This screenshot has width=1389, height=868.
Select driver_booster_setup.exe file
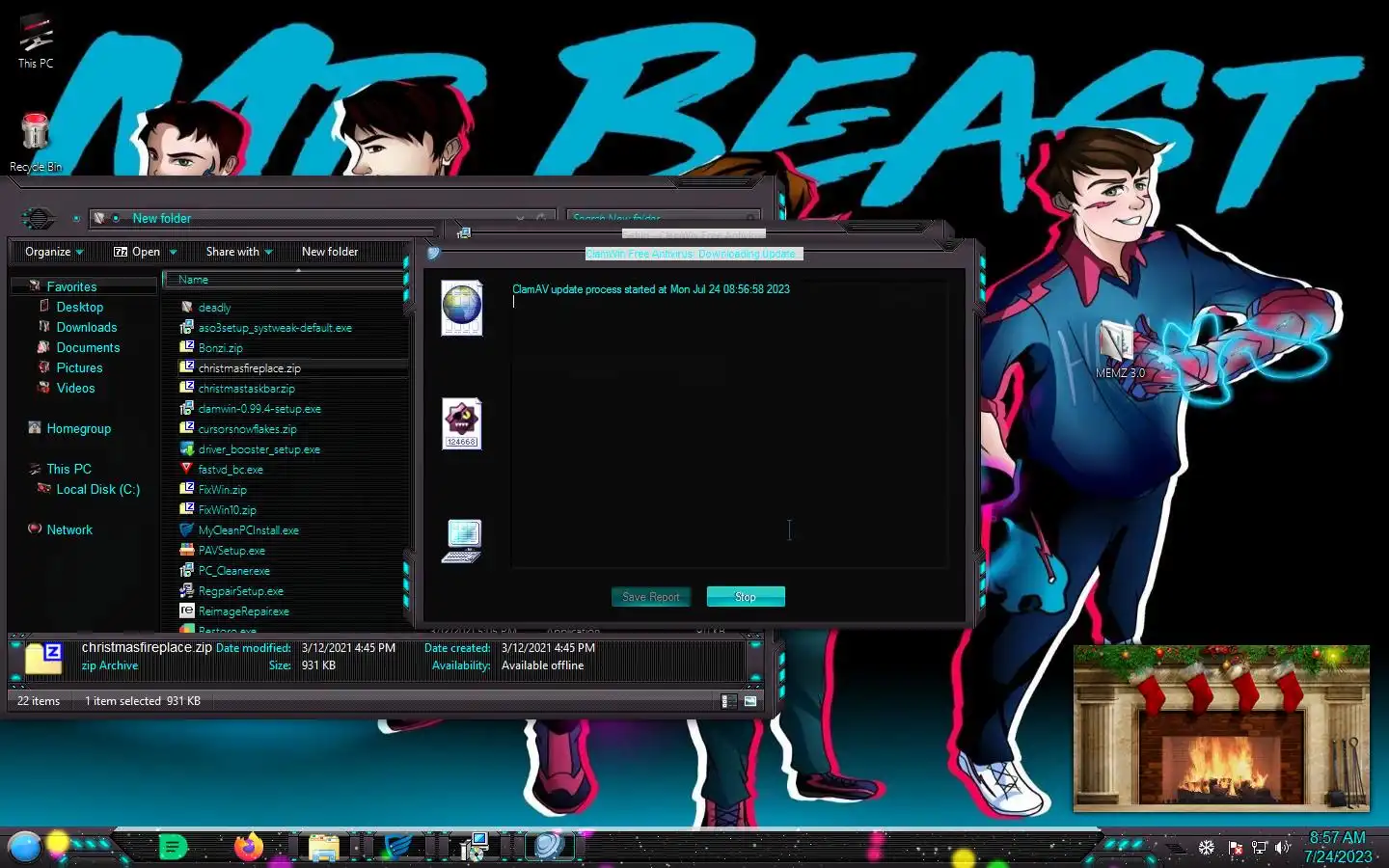259,449
